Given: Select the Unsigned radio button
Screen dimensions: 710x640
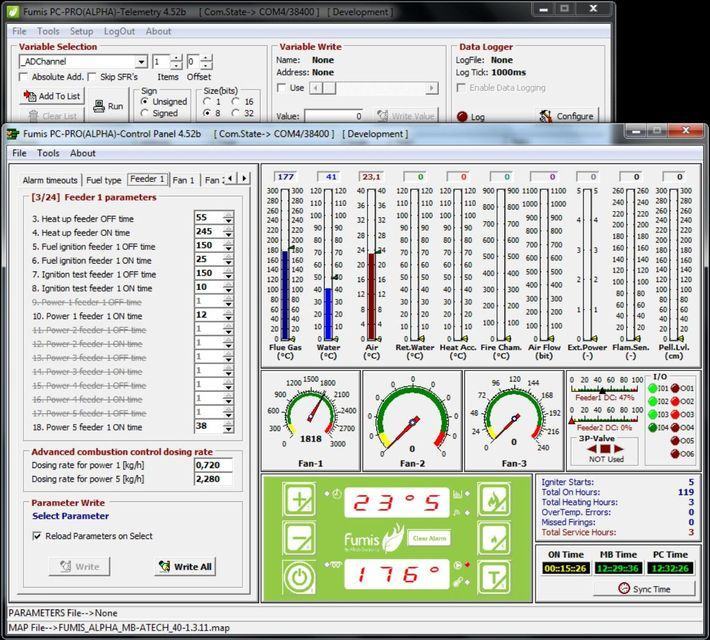Looking at the screenshot, I should coord(145,101).
